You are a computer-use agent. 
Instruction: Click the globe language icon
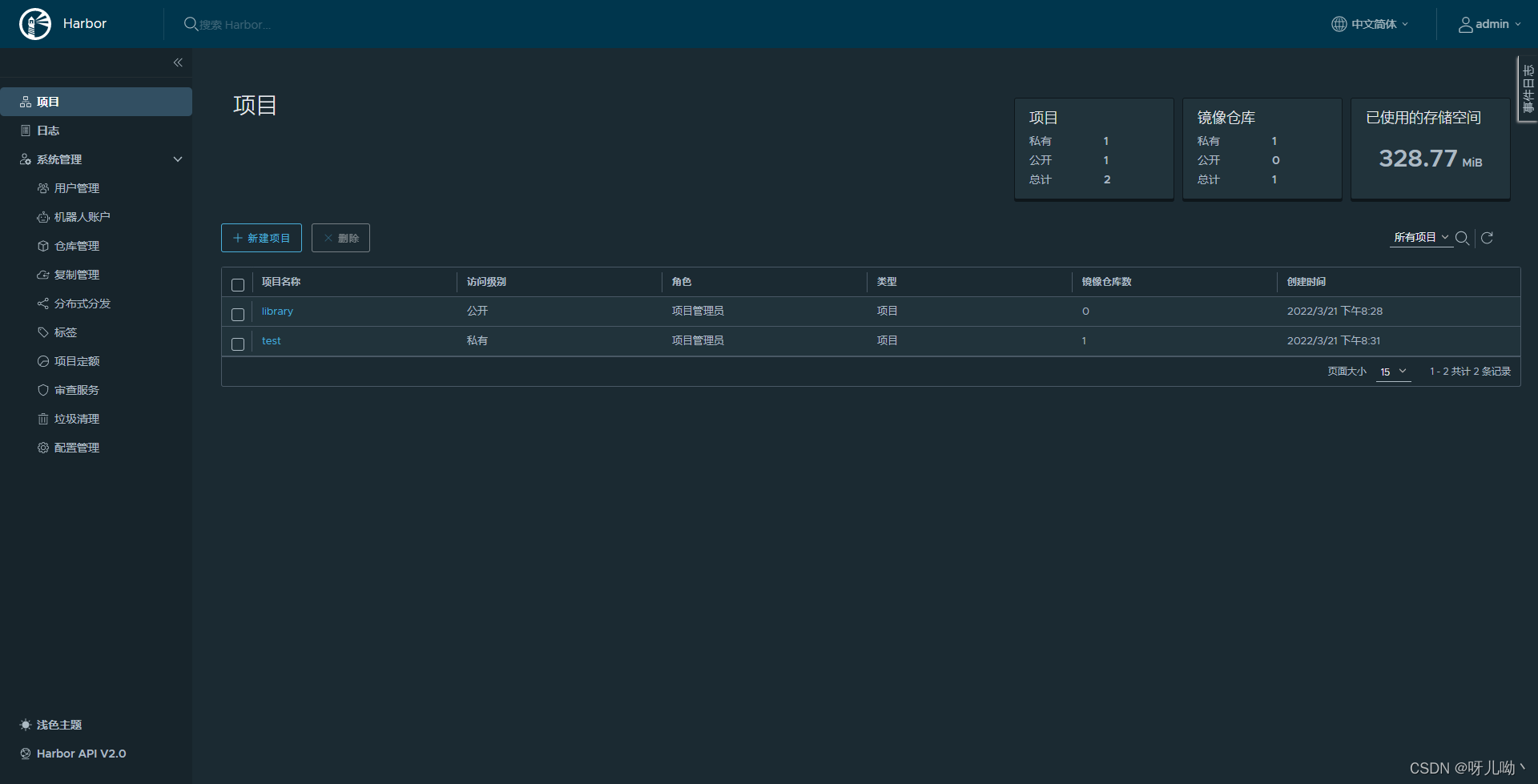(1339, 24)
